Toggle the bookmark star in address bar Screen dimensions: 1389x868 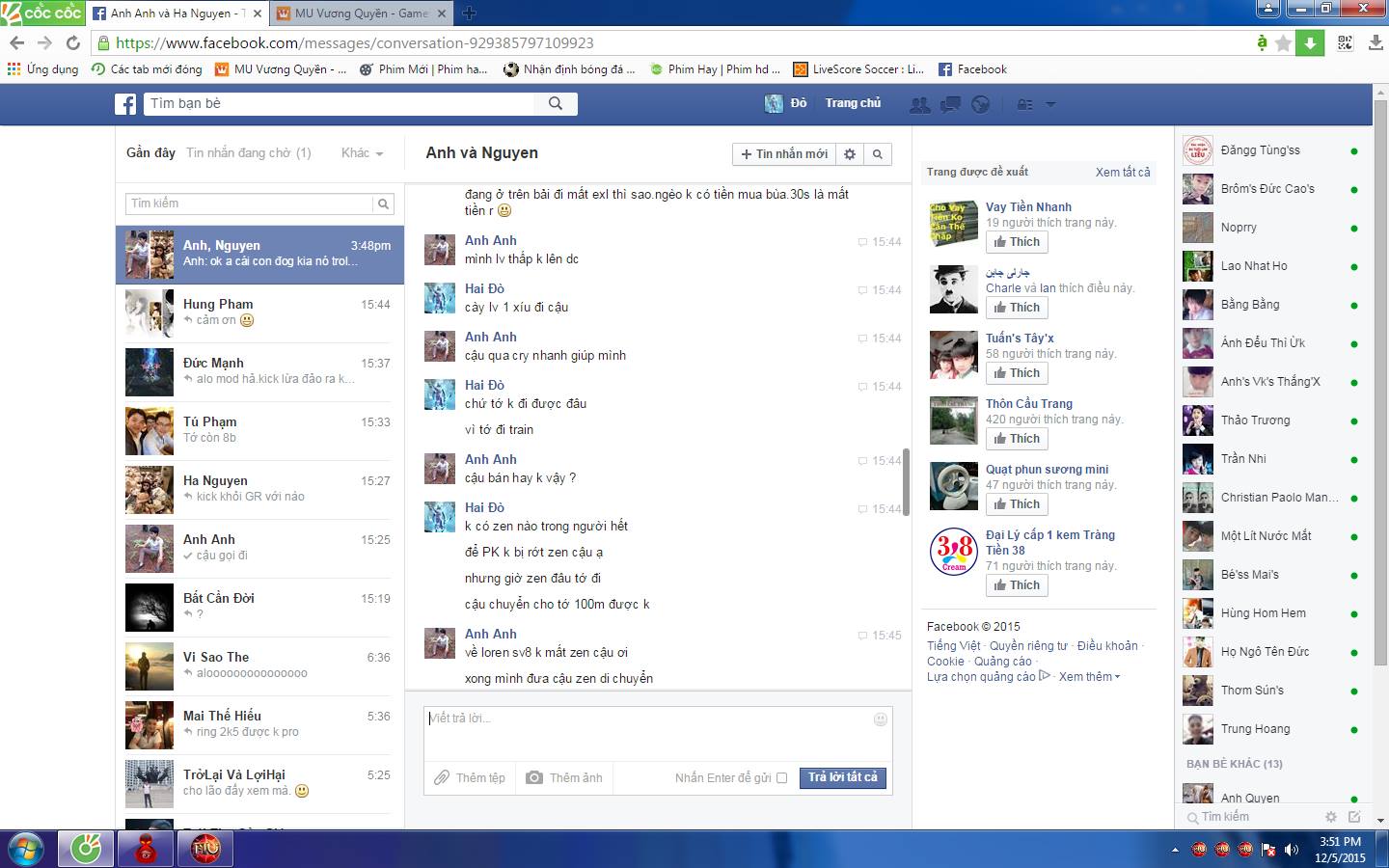click(x=1283, y=43)
